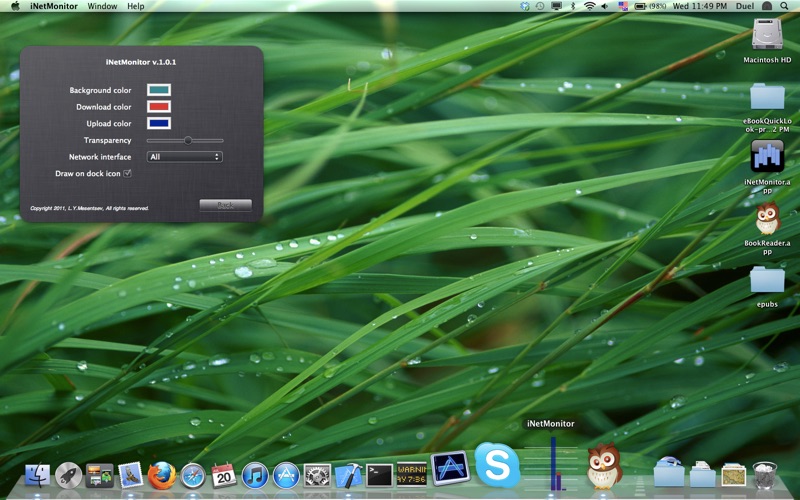Open the Help menu
The height and width of the screenshot is (500, 800).
(135, 6)
